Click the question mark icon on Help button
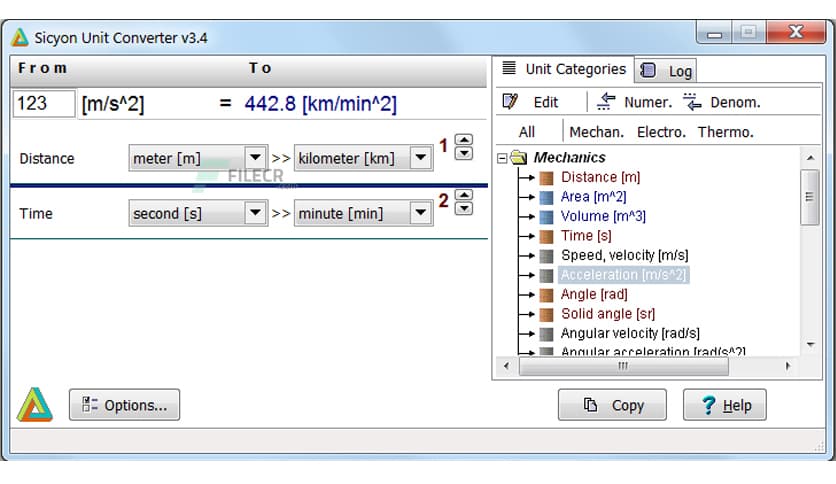The height and width of the screenshot is (484, 836). tap(709, 405)
